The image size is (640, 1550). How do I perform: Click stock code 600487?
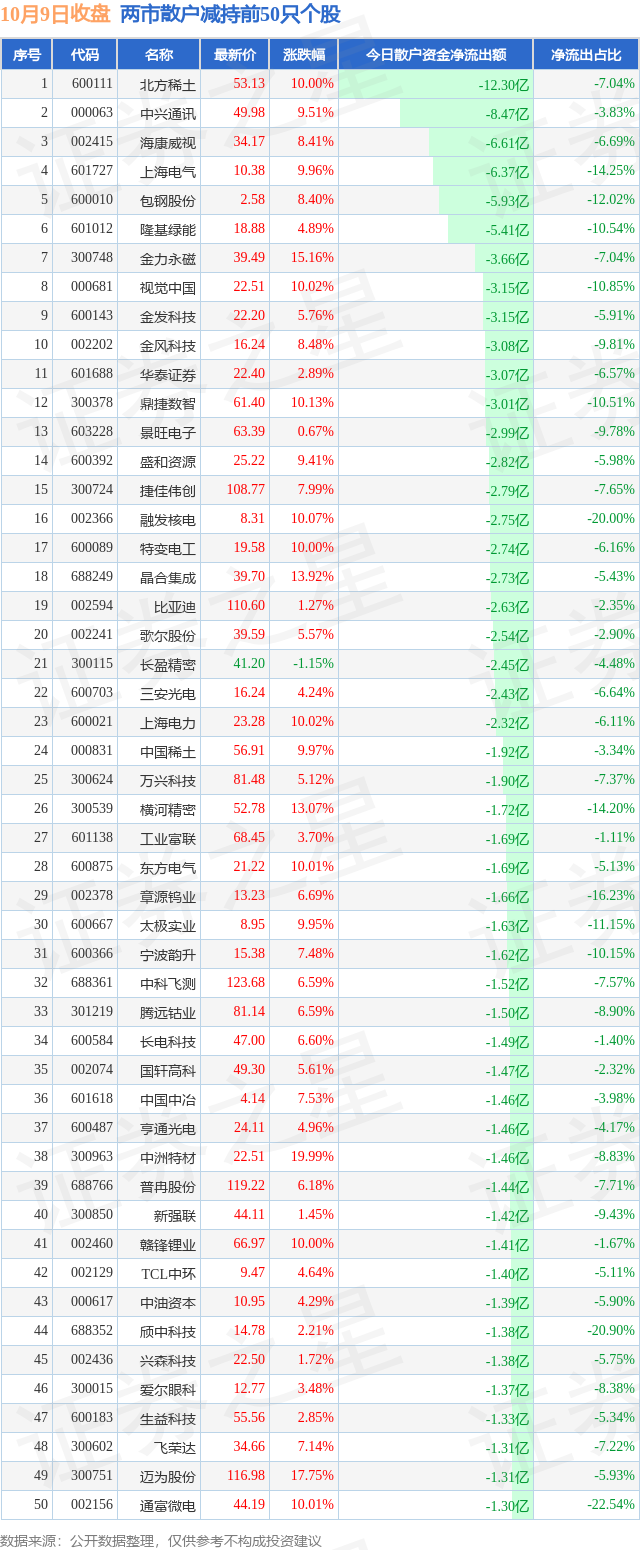pyautogui.click(x=92, y=1128)
